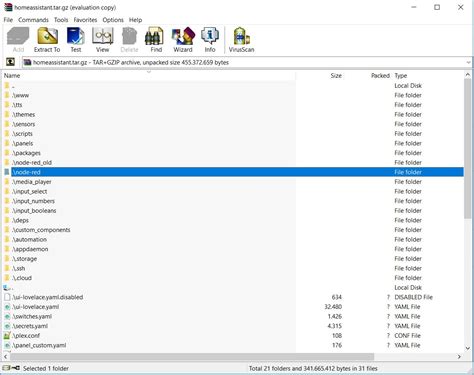Start VirusScan on the archive
The image size is (474, 375).
click(x=242, y=40)
